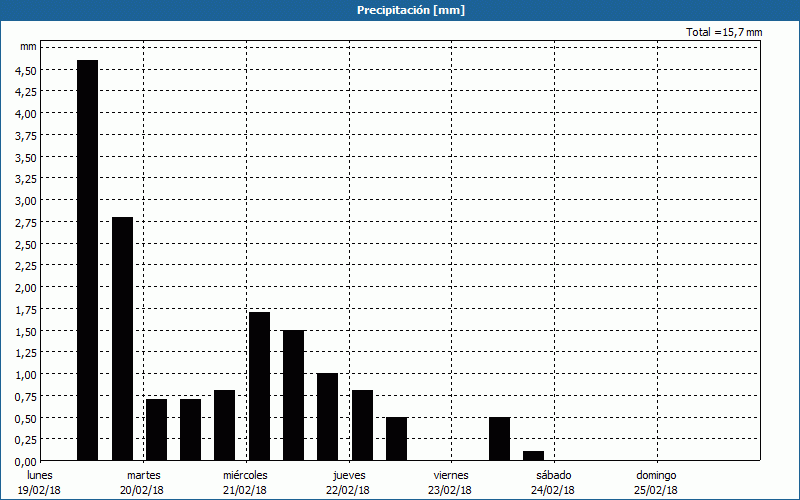The width and height of the screenshot is (800, 500).
Task: Select the 1,75 mm bar at miércoles
Action: pos(259,386)
